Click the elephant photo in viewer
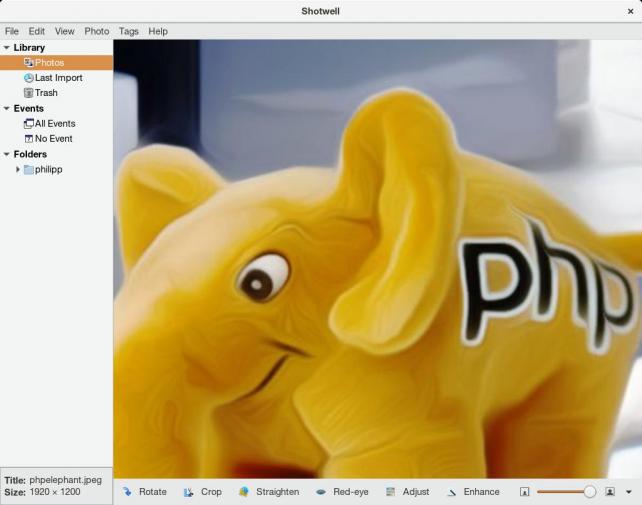The image size is (642, 505). tap(377, 259)
